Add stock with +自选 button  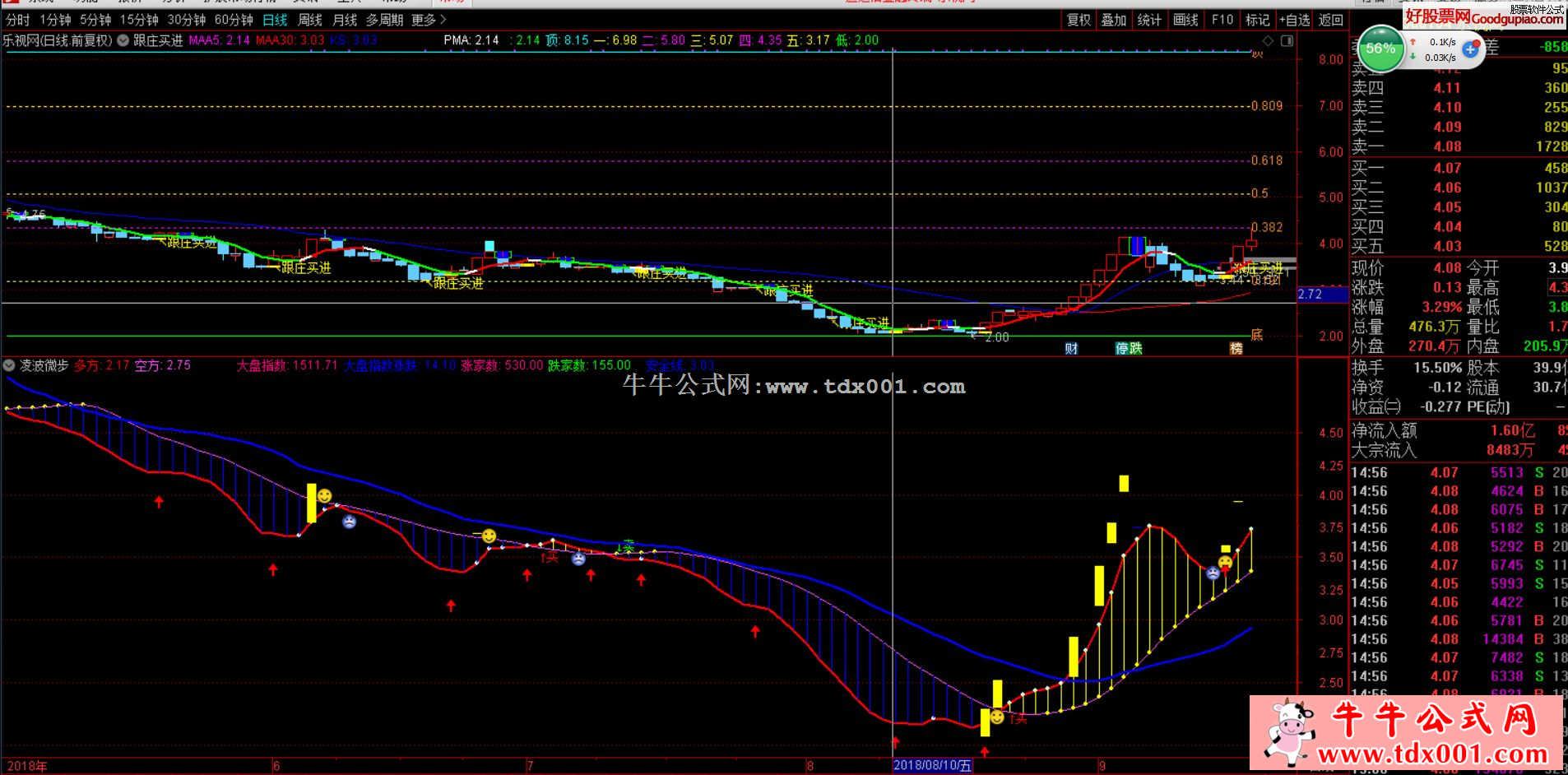click(1294, 20)
